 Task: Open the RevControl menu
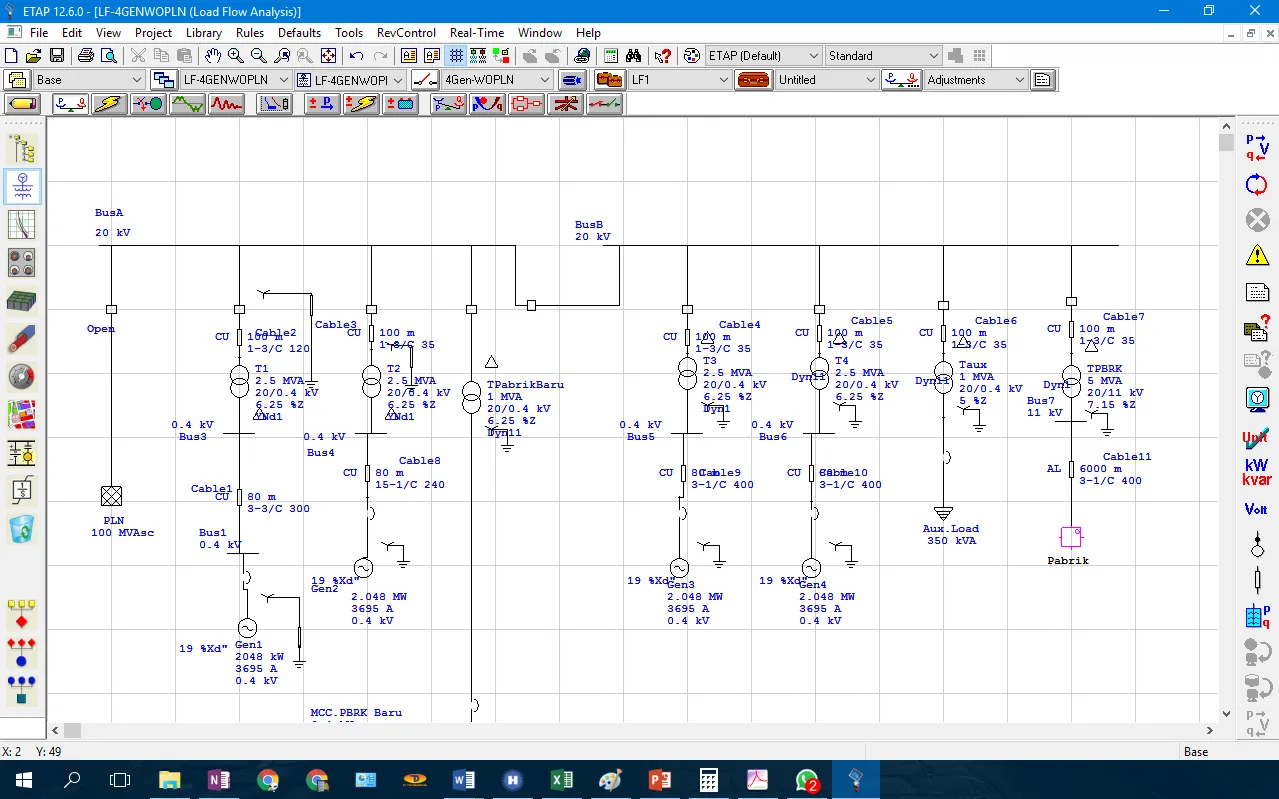(406, 33)
